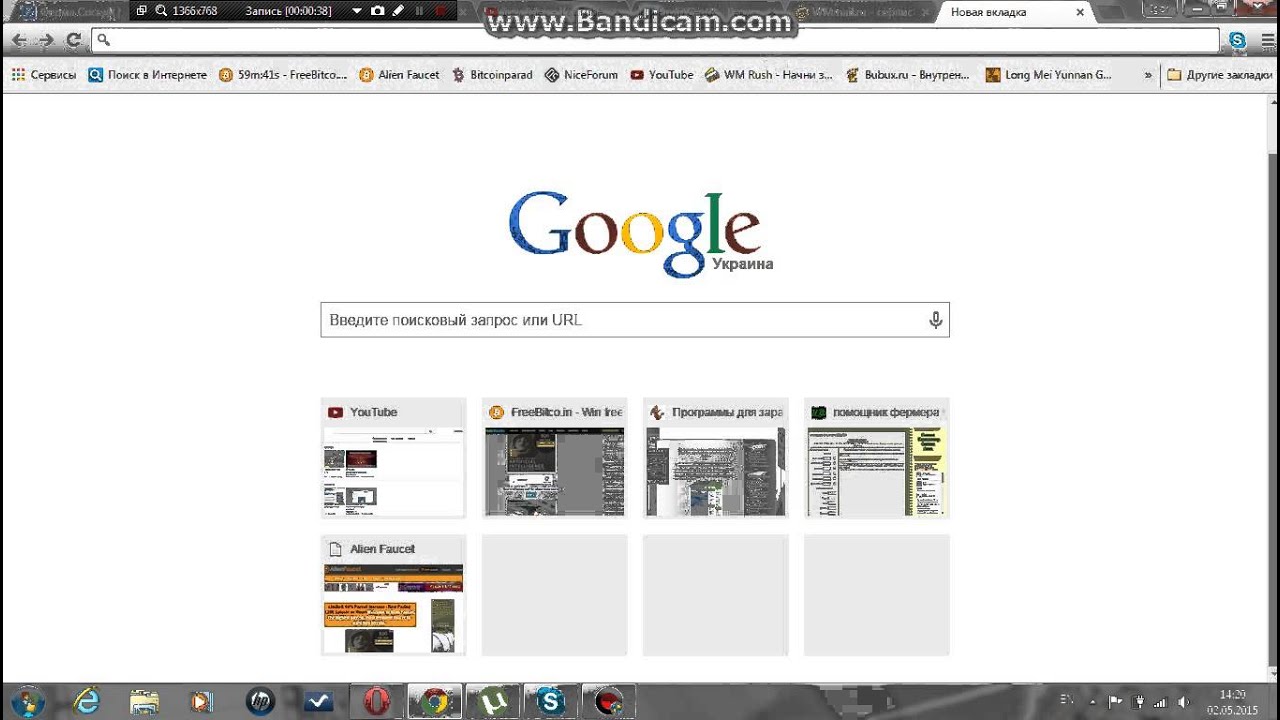
Task: Switch to Chrome in taskbar
Action: [434, 702]
